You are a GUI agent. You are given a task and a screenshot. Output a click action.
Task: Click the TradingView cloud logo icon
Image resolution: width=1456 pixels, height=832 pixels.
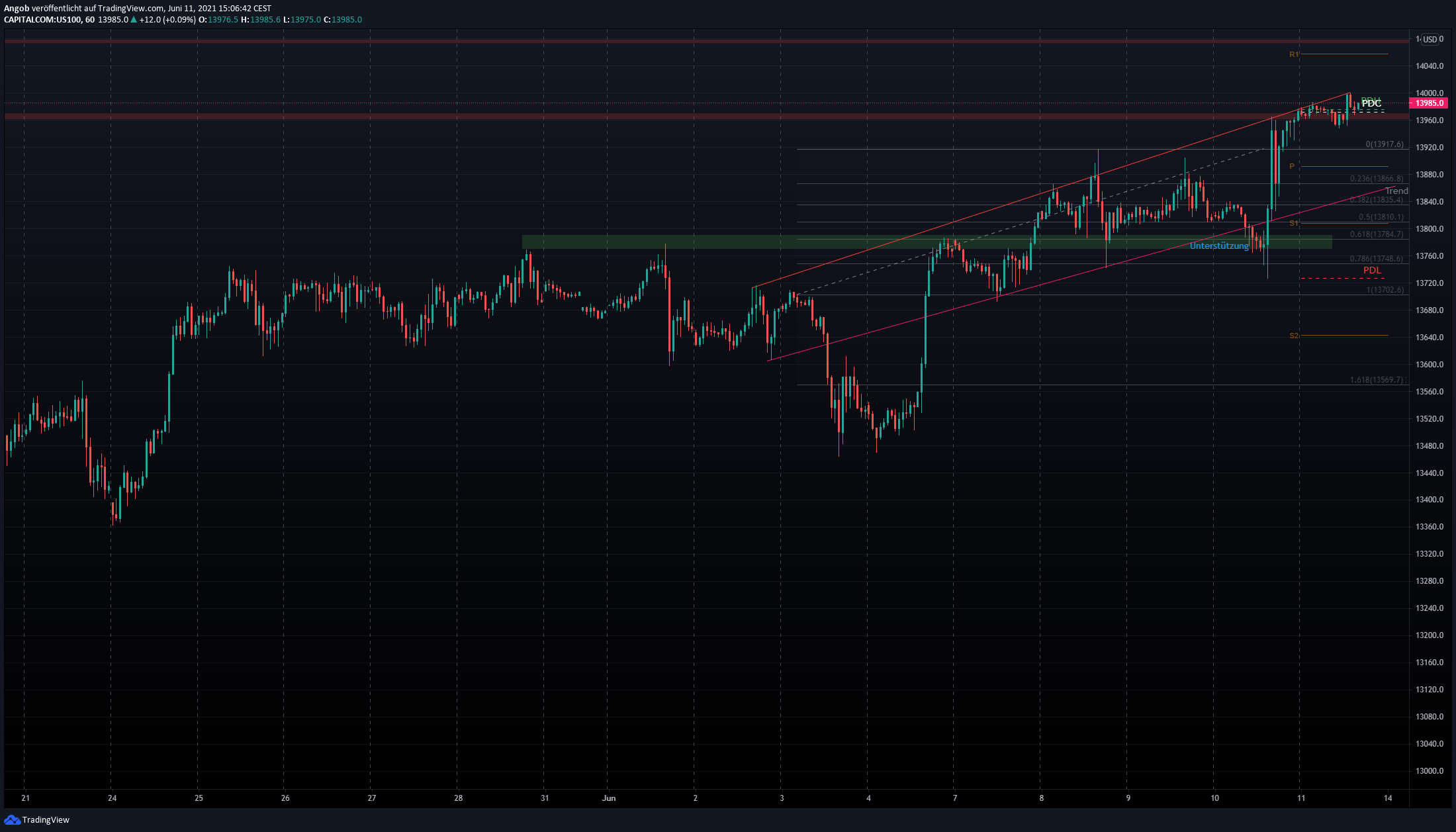click(x=12, y=819)
